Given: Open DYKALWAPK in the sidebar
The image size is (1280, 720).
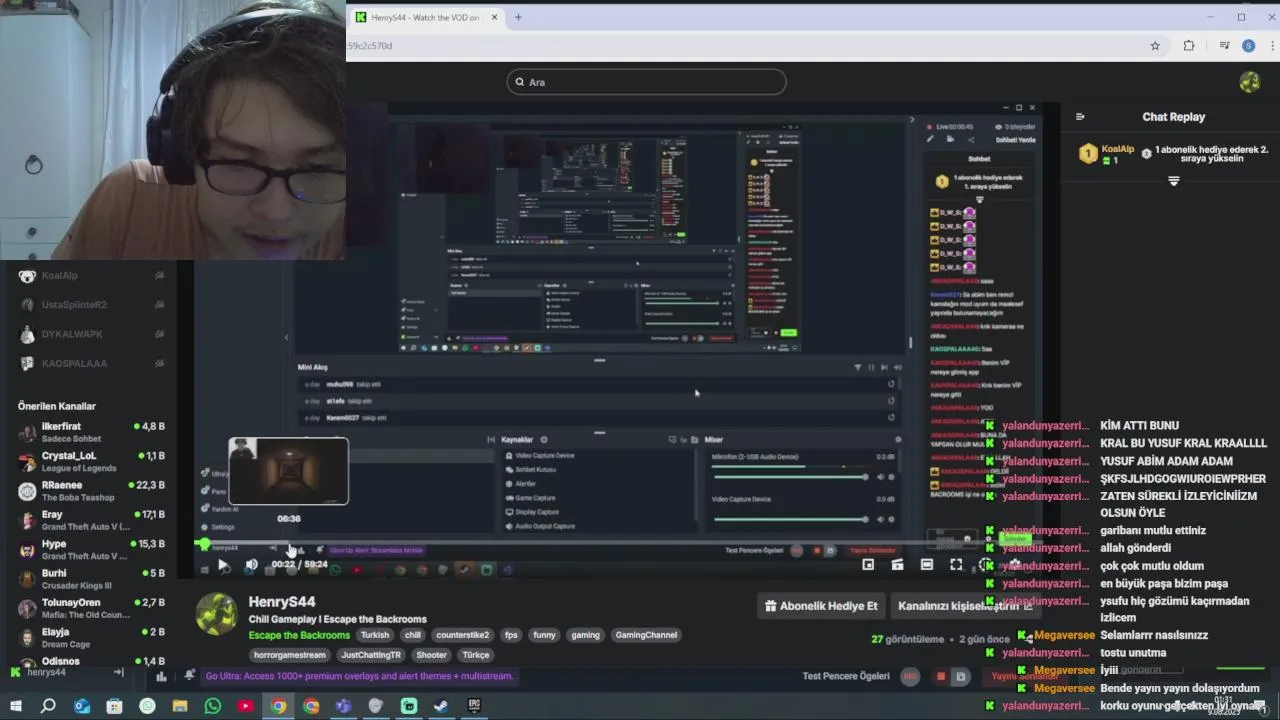Looking at the screenshot, I should pyautogui.click(x=90, y=334).
